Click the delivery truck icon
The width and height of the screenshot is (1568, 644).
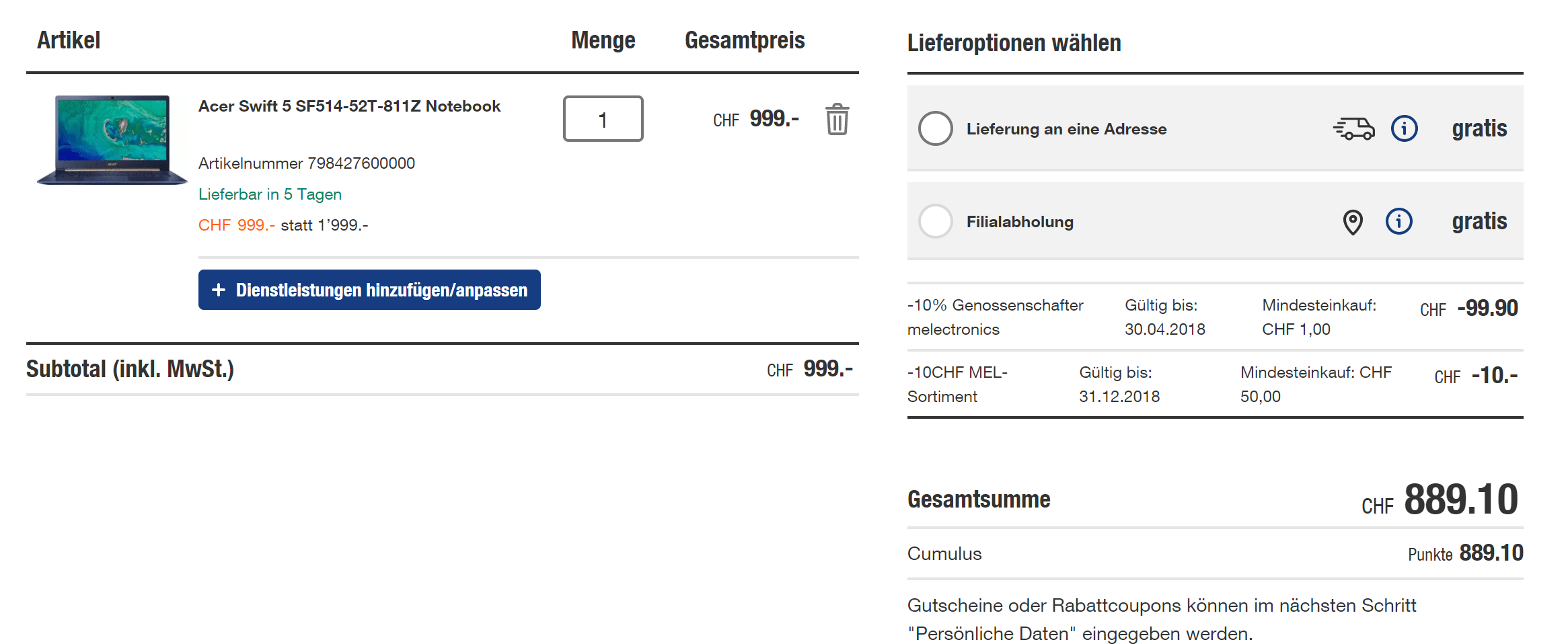[x=1353, y=128]
